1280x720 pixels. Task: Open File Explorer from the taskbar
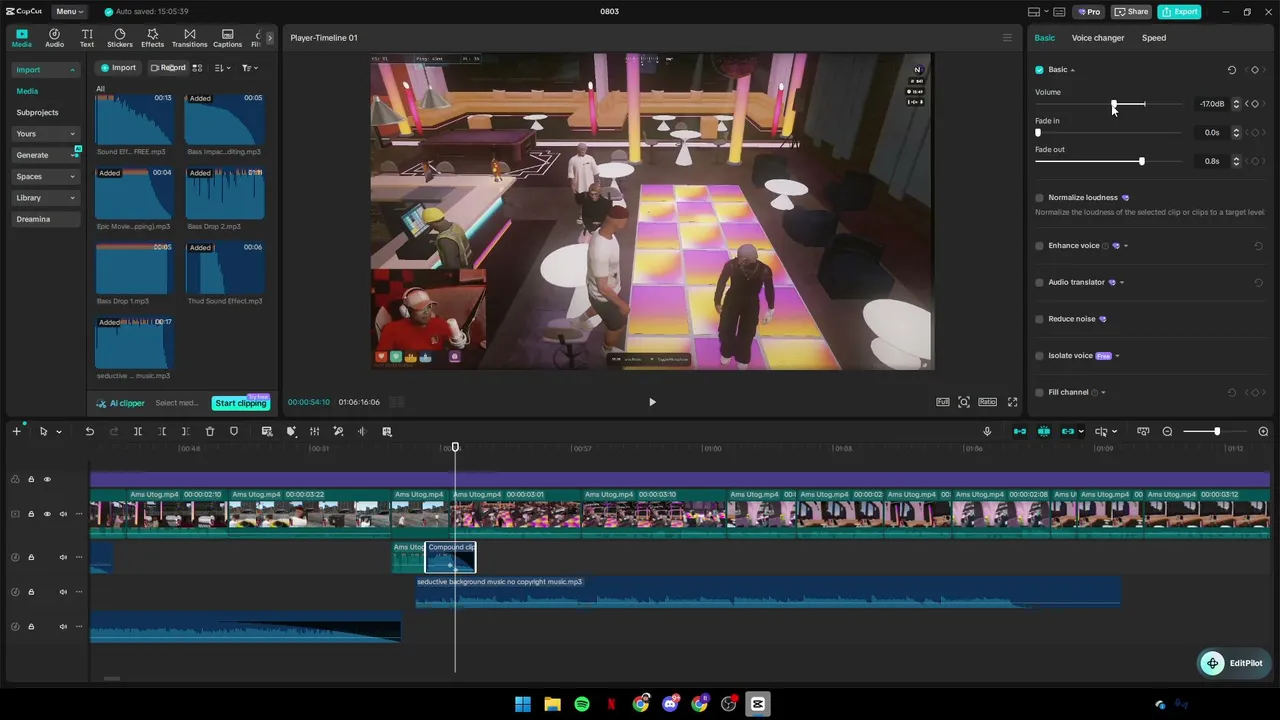(552, 704)
